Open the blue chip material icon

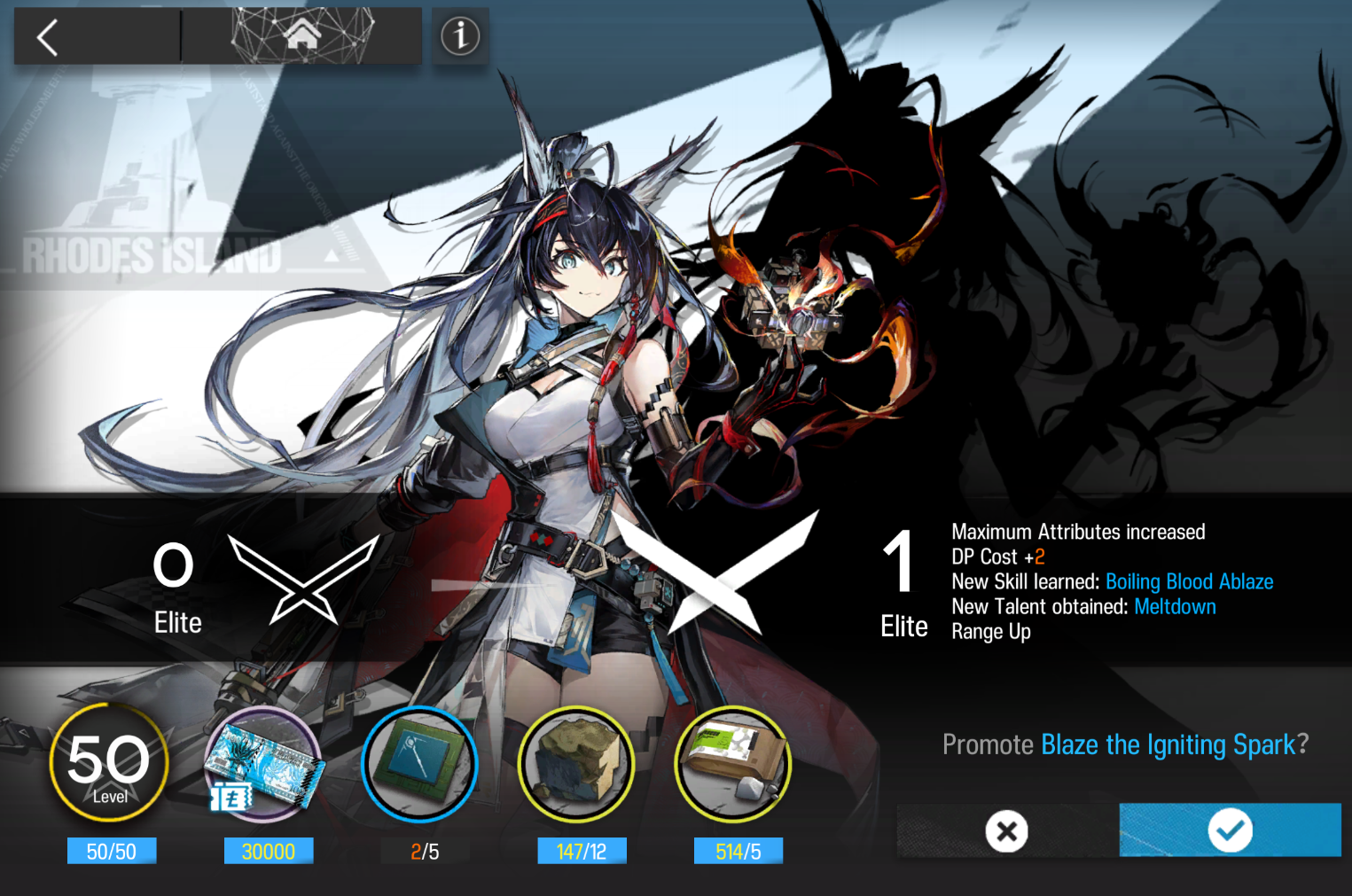pyautogui.click(x=420, y=764)
